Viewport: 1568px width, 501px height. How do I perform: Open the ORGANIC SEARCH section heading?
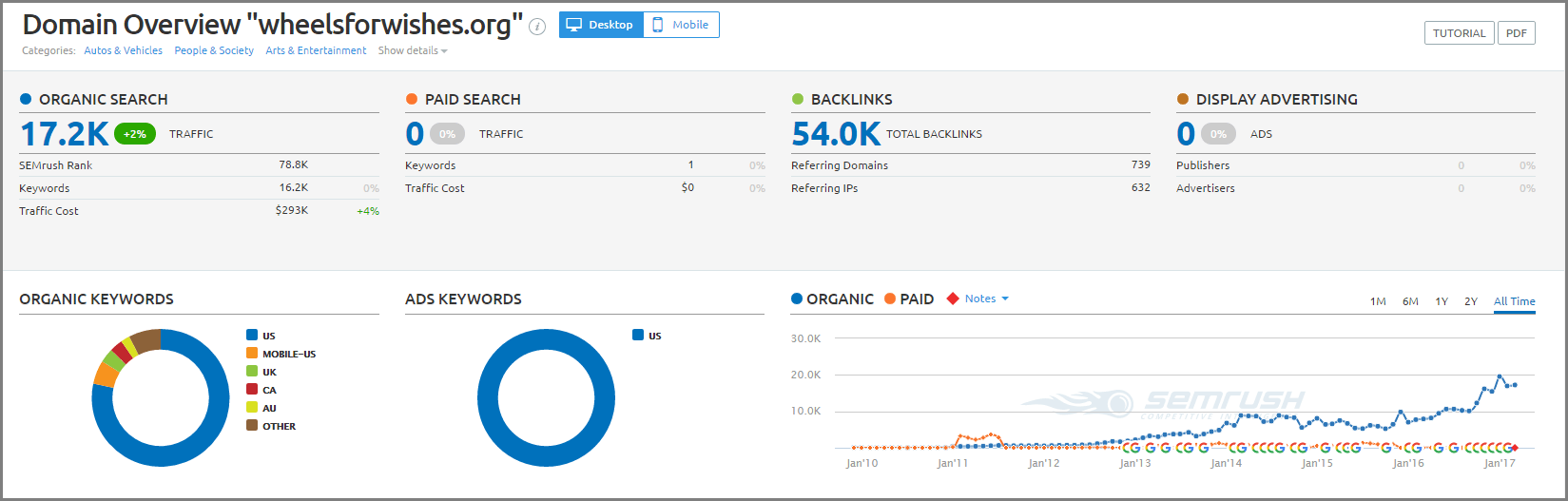(103, 99)
